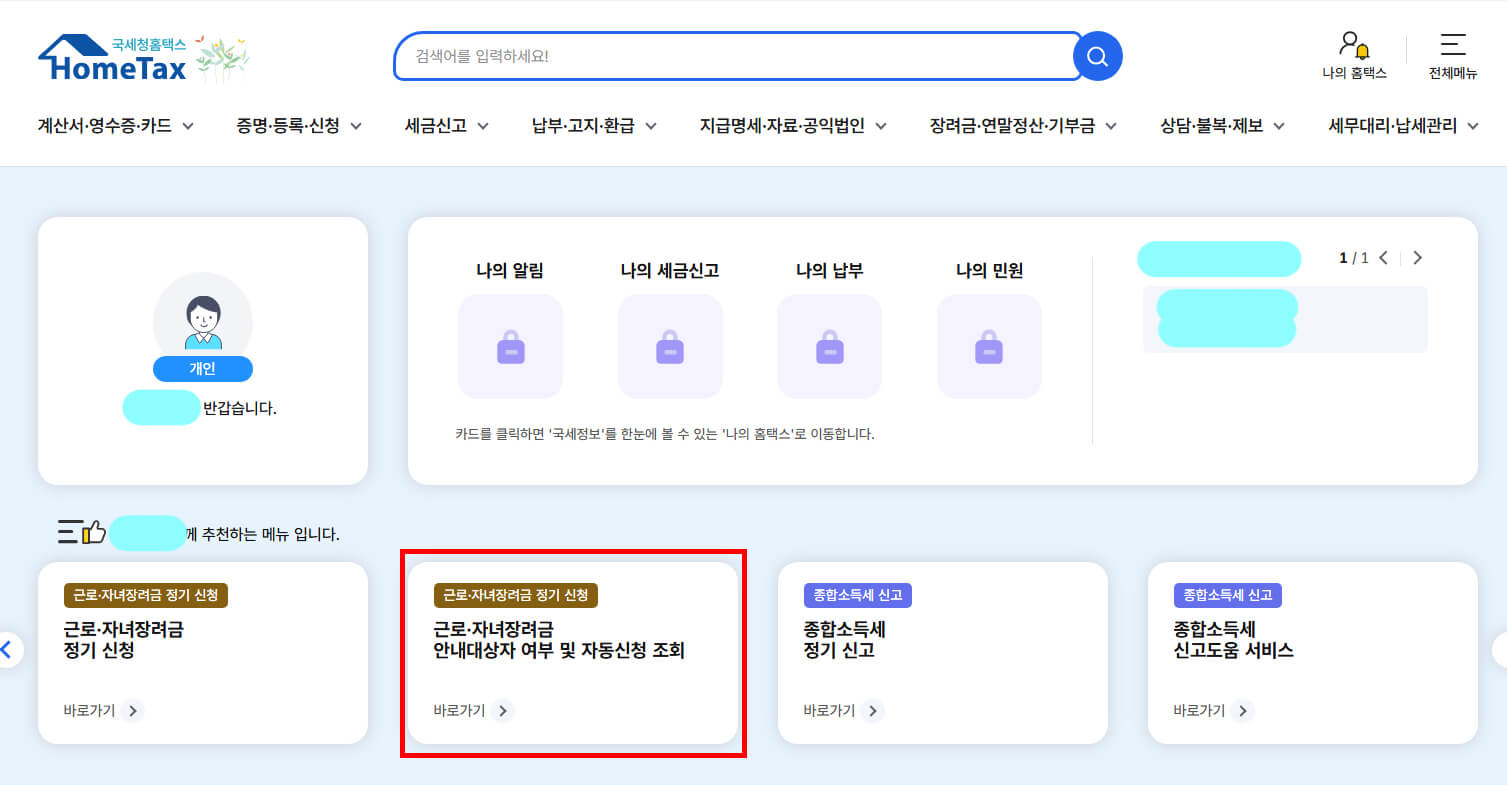Click the 개인 badge under the avatar
The image size is (1507, 785).
202,369
